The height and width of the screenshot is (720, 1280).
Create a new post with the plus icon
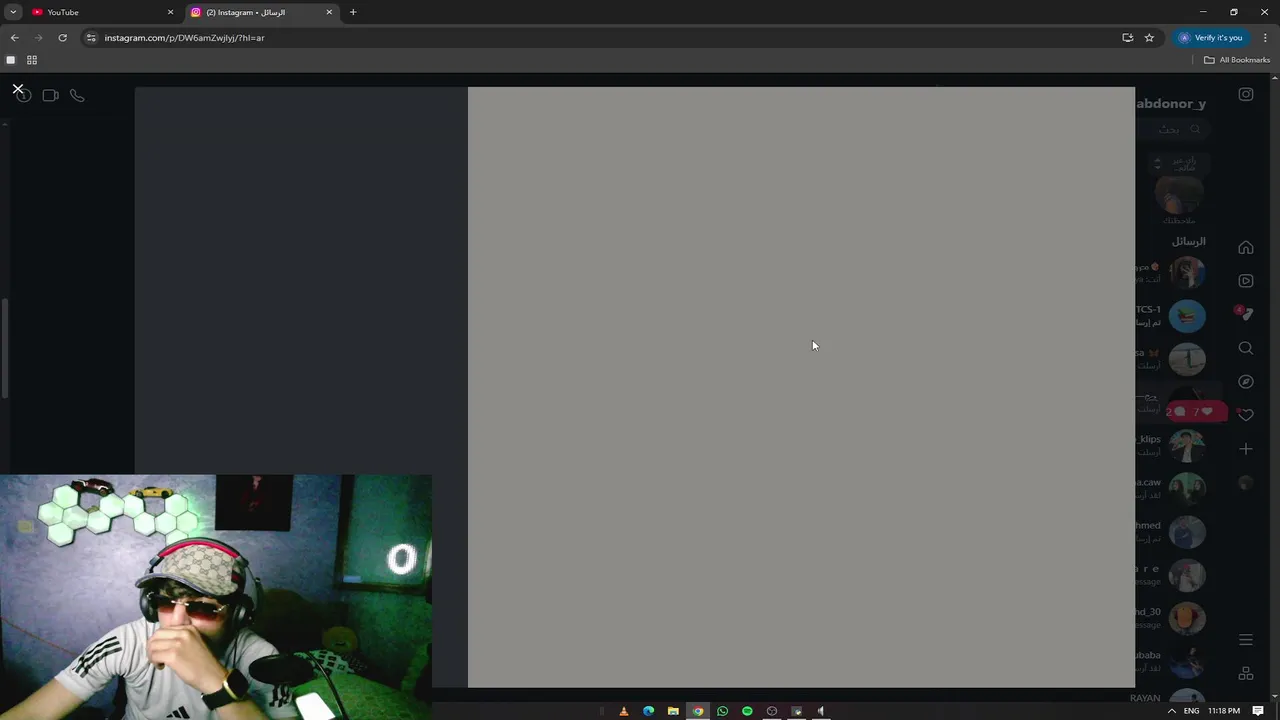tap(1246, 449)
